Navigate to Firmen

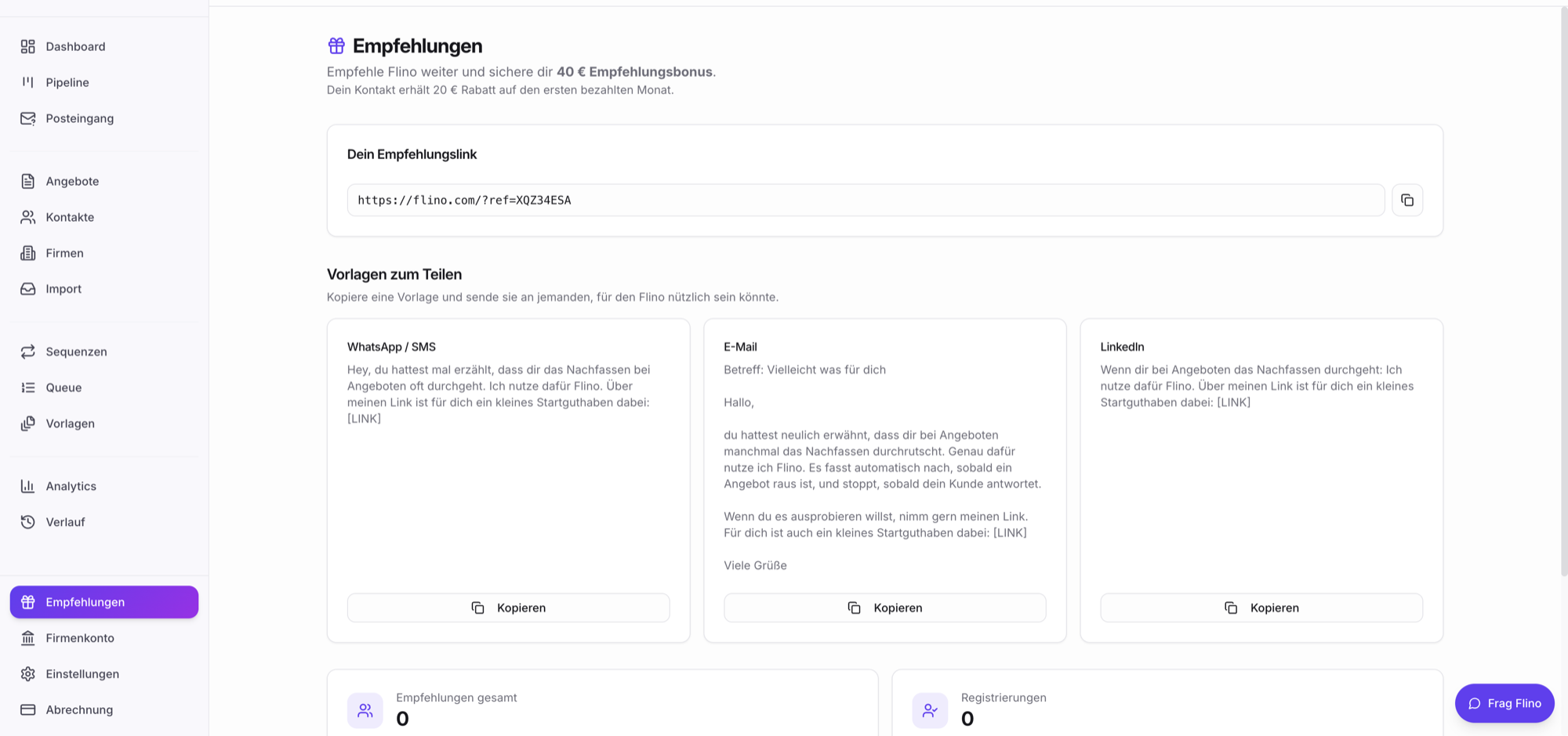(x=104, y=253)
